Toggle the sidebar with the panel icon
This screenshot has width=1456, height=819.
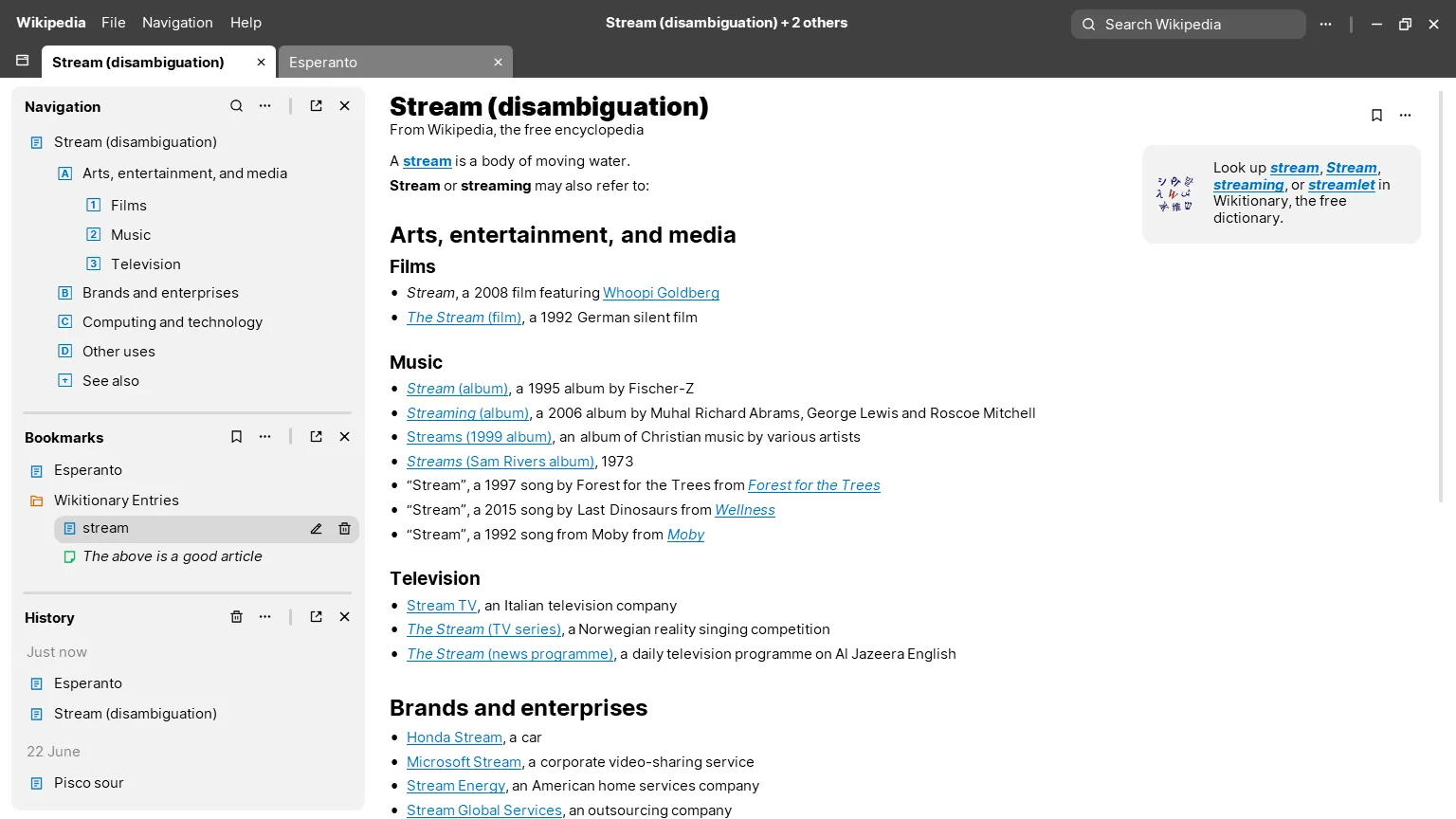click(22, 59)
